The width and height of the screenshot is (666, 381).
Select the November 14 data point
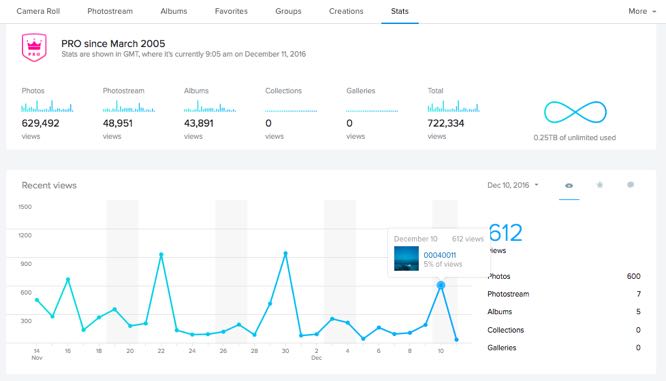point(37,300)
